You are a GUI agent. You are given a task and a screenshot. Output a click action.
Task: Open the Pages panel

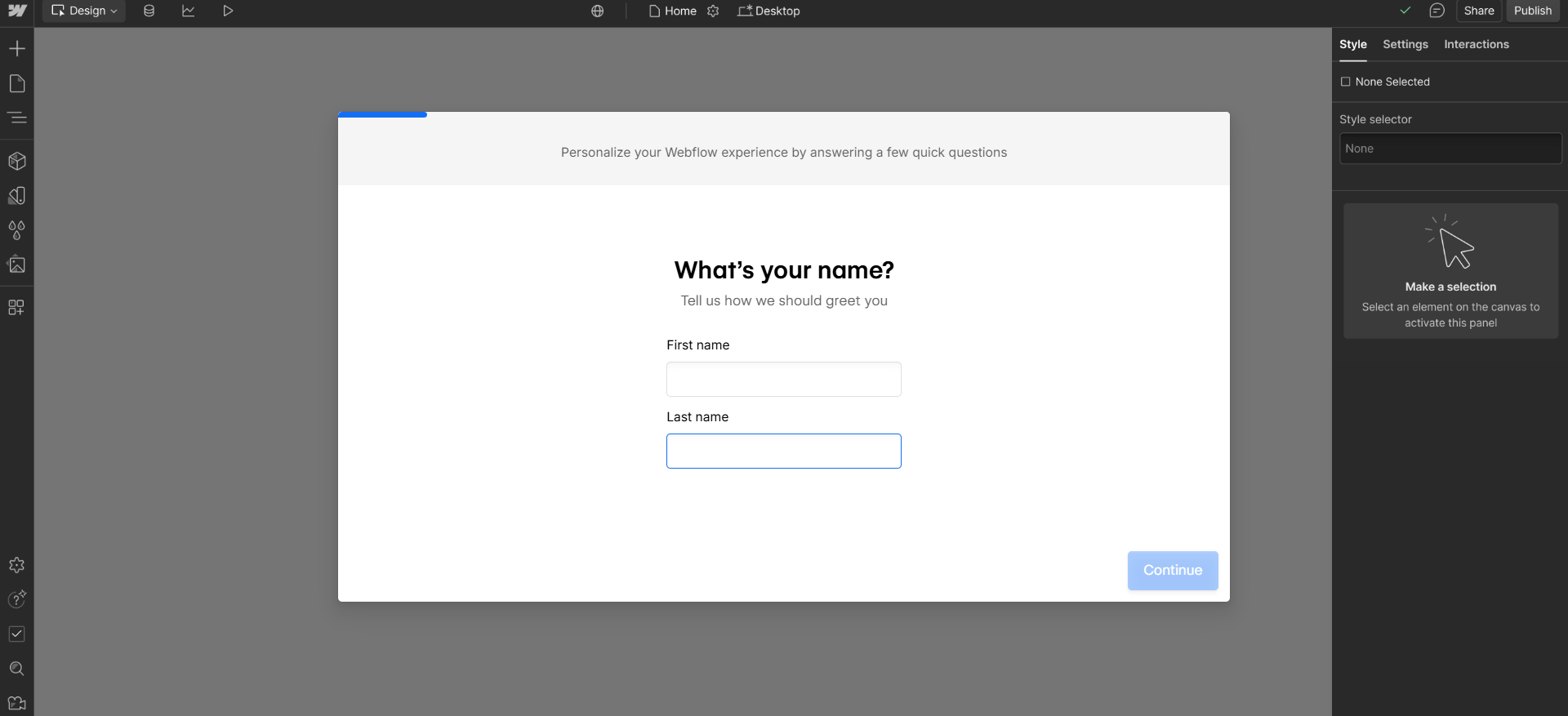click(17, 83)
